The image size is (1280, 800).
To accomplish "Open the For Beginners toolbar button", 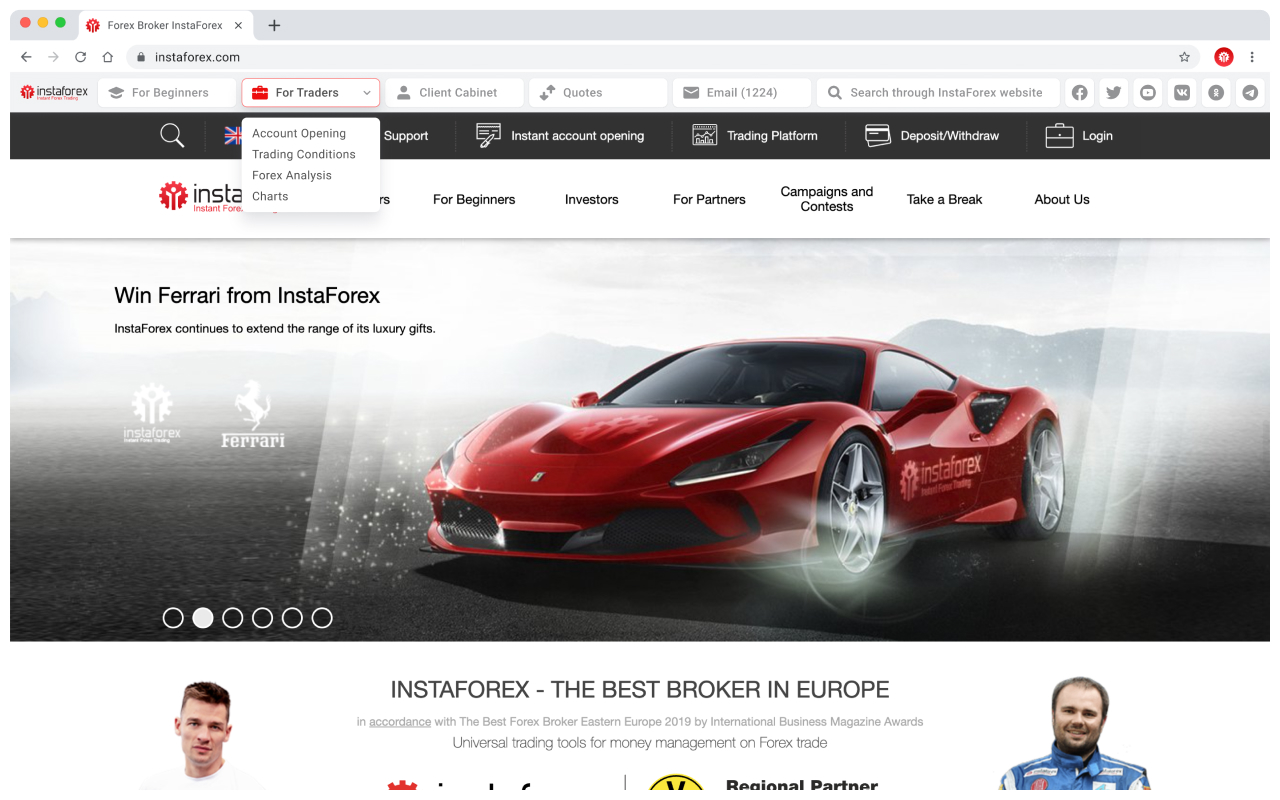I will click(x=167, y=92).
